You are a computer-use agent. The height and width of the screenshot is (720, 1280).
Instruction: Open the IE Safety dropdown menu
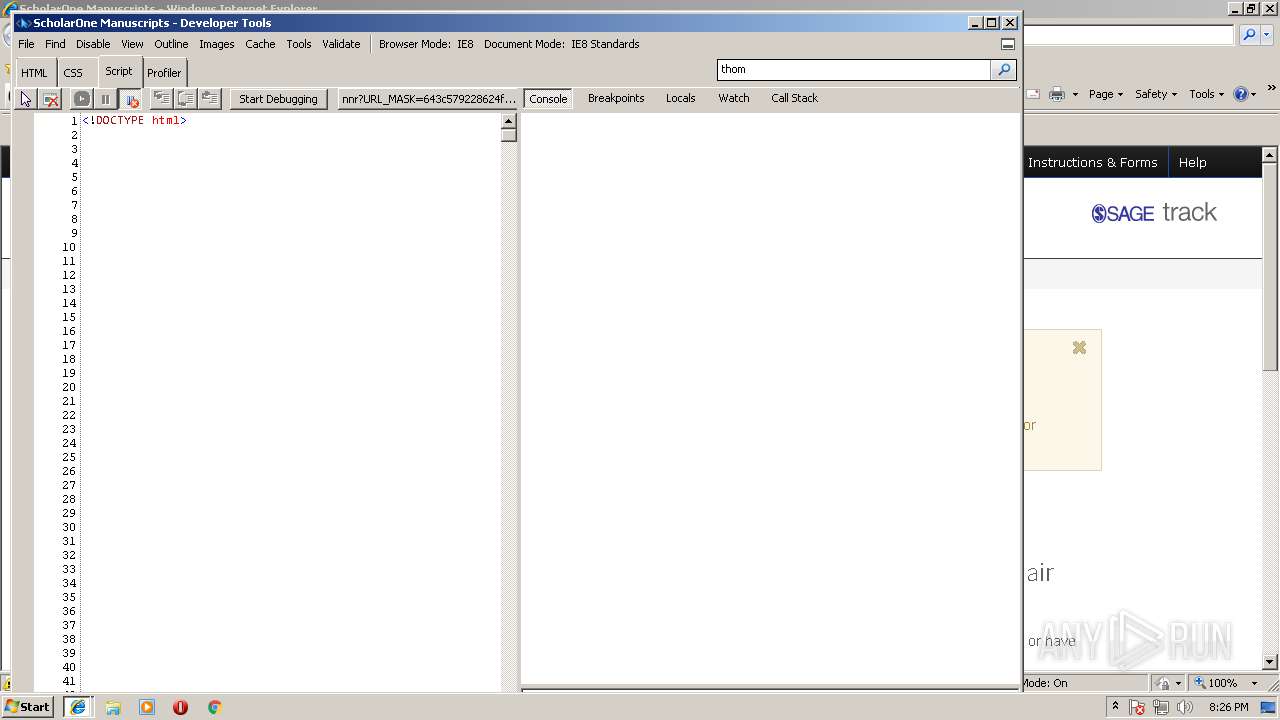click(1155, 94)
